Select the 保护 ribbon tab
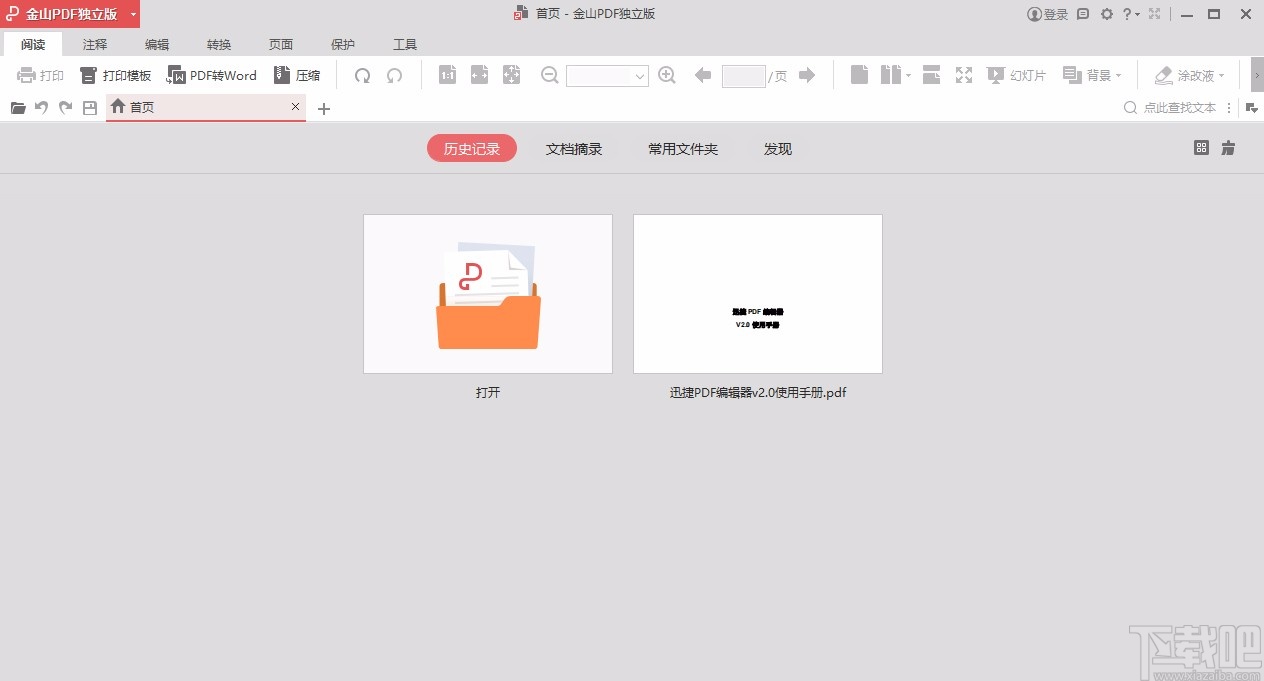The image size is (1264, 681). click(343, 44)
